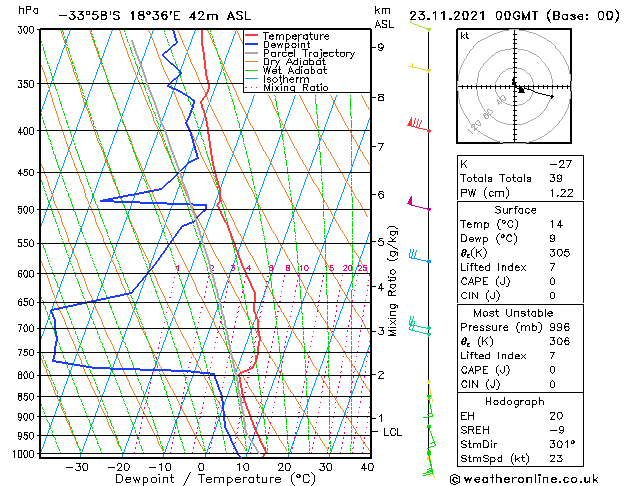The image size is (629, 486).
Task: Click the '850' pressure level label
Action: pyautogui.click(x=27, y=397)
